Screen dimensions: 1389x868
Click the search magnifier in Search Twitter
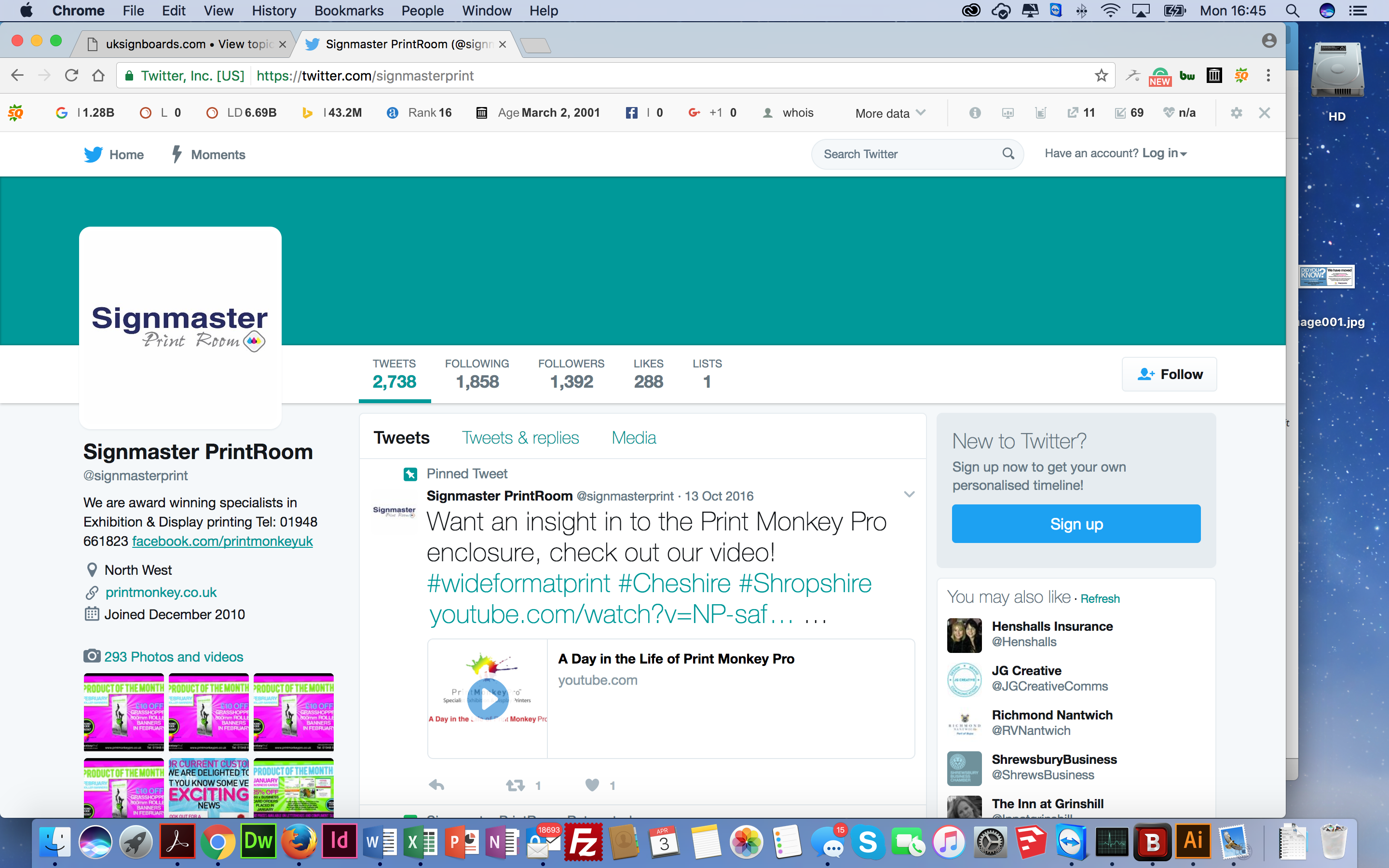1008,154
